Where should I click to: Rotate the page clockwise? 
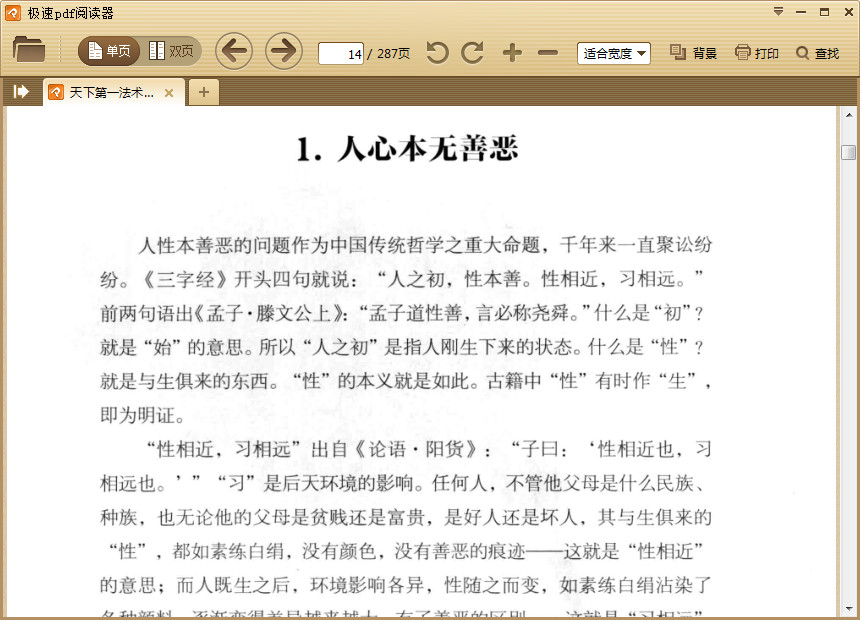(x=472, y=51)
